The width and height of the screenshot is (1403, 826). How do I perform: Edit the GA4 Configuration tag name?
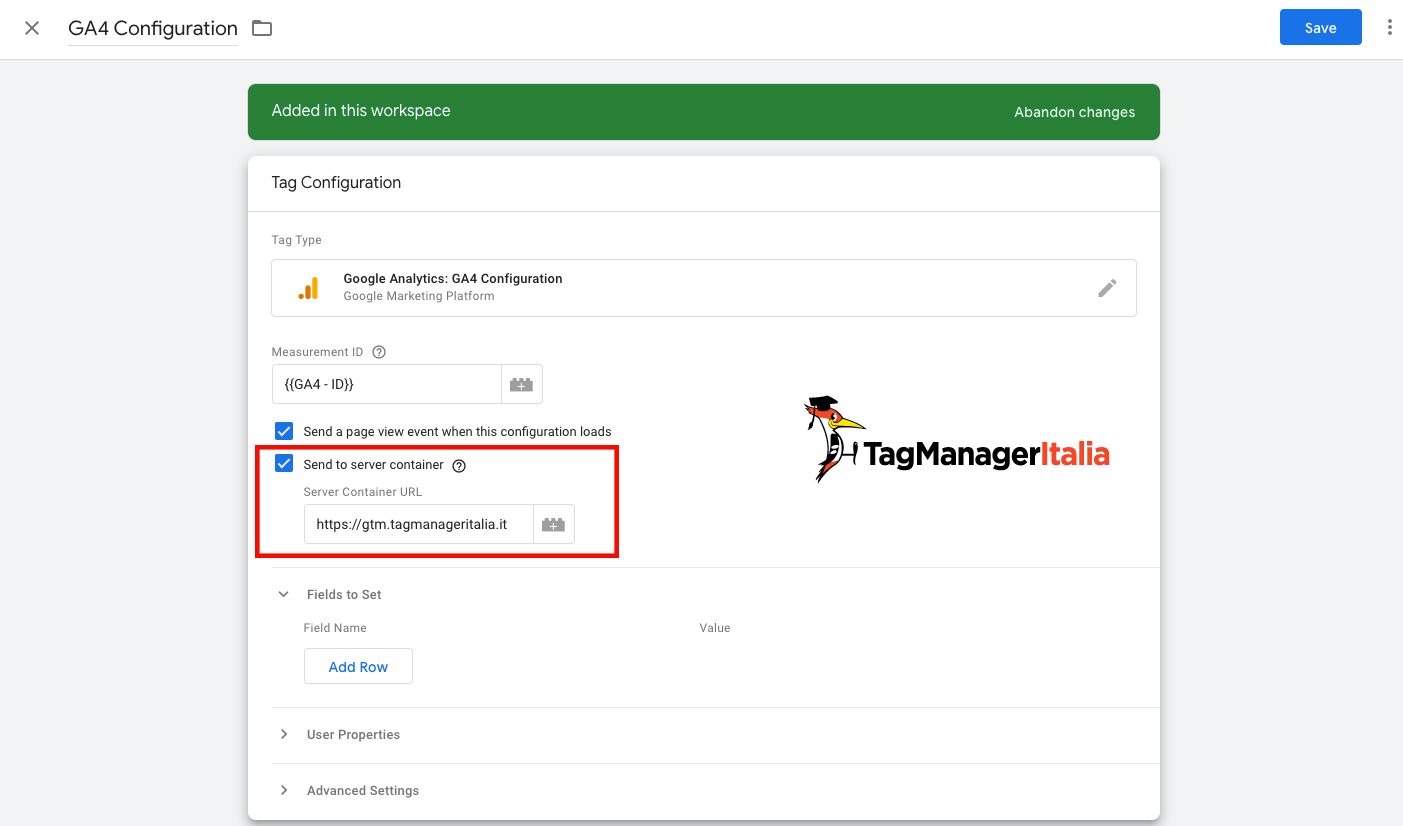[x=153, y=28]
